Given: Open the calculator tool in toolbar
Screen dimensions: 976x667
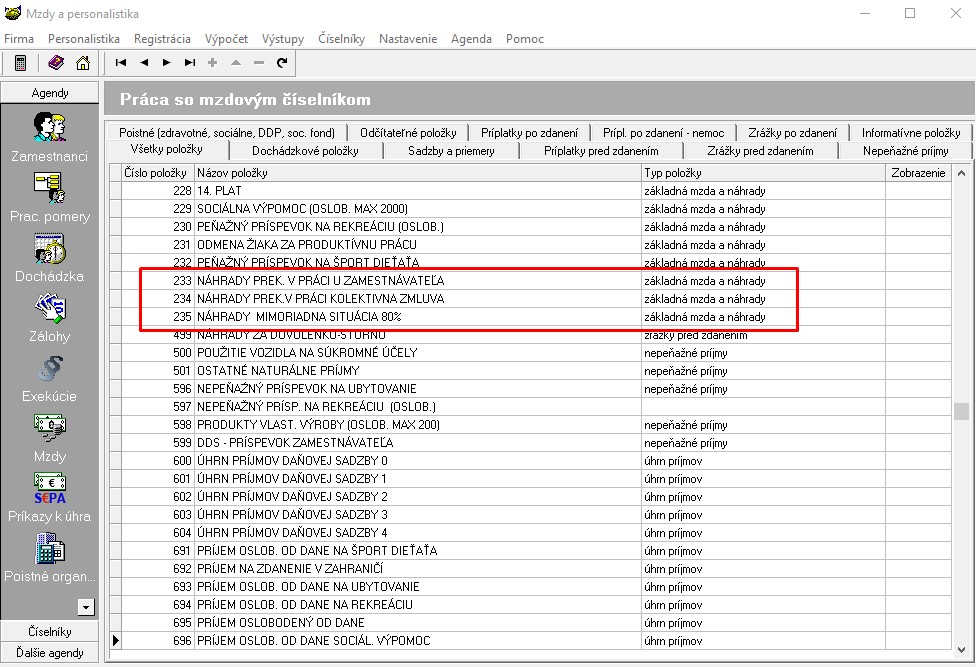Looking at the screenshot, I should pos(20,63).
